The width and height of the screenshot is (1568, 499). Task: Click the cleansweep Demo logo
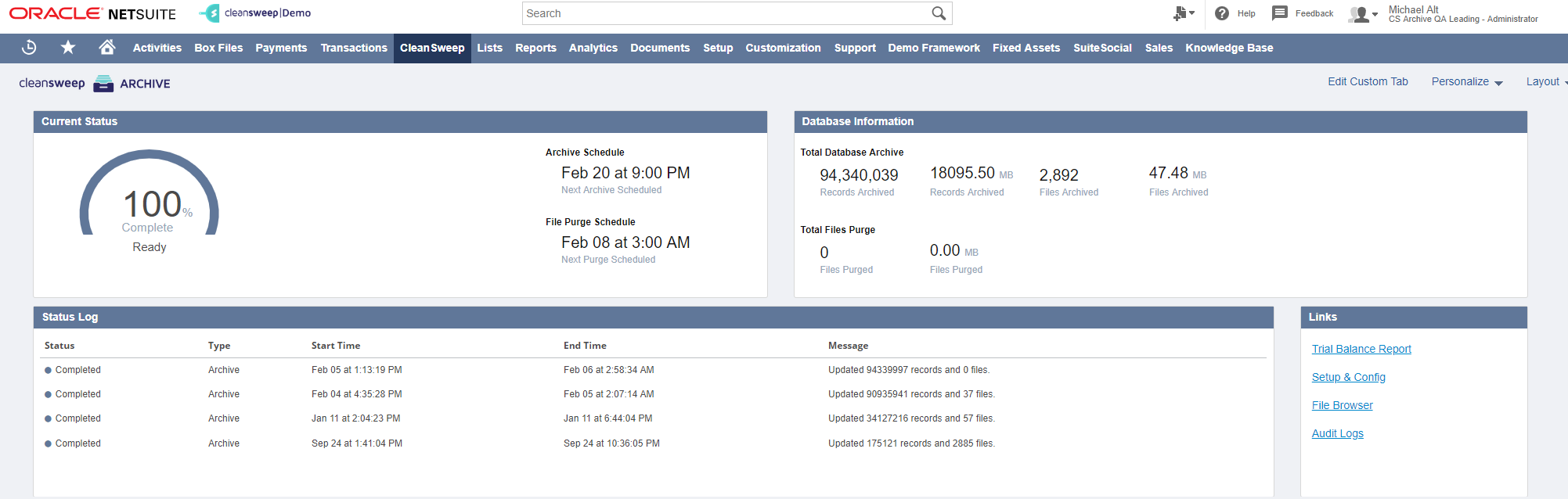pos(255,13)
